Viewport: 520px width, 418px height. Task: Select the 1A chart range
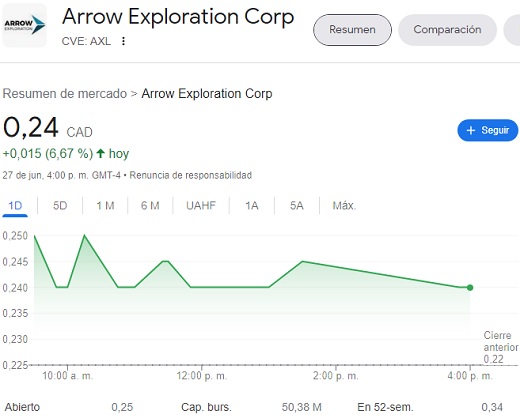coord(252,205)
